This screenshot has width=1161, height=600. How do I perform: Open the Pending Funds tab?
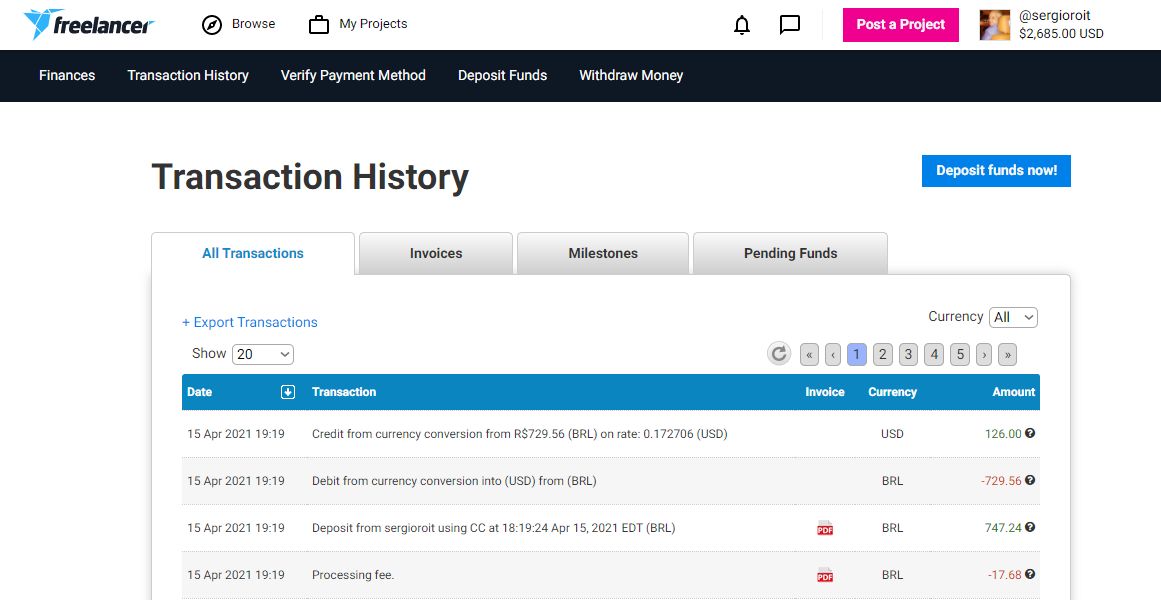[x=790, y=253]
